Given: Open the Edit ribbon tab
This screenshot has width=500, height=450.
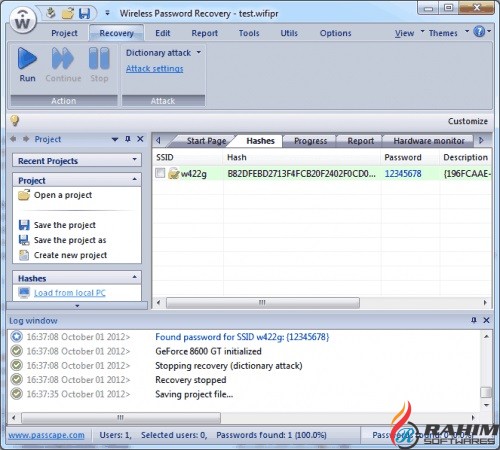Looking at the screenshot, I should (x=163, y=33).
